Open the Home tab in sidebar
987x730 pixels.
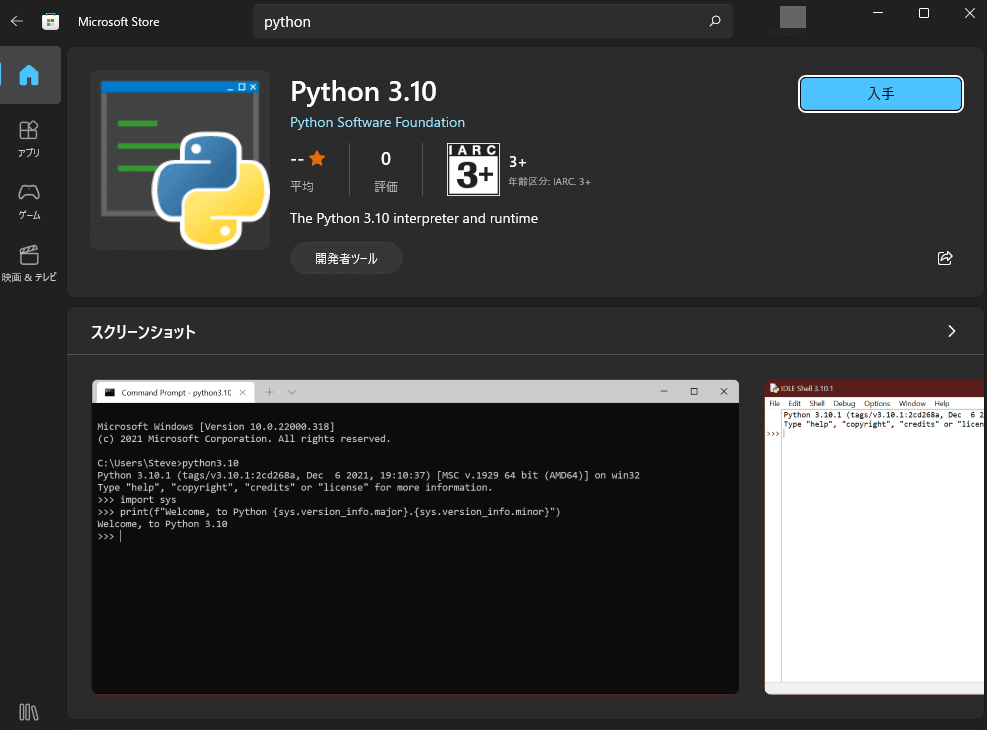29,75
